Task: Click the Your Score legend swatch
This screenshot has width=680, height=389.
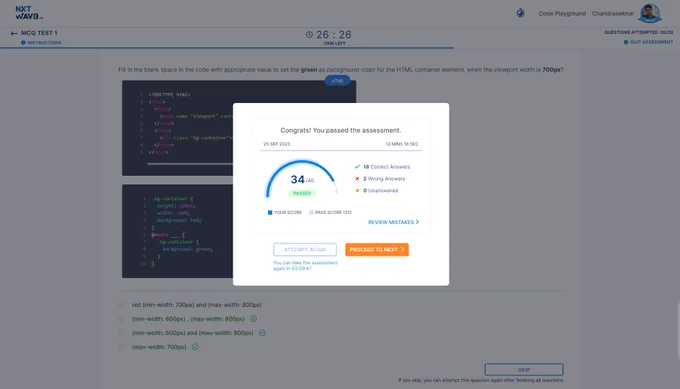Action: pos(270,212)
